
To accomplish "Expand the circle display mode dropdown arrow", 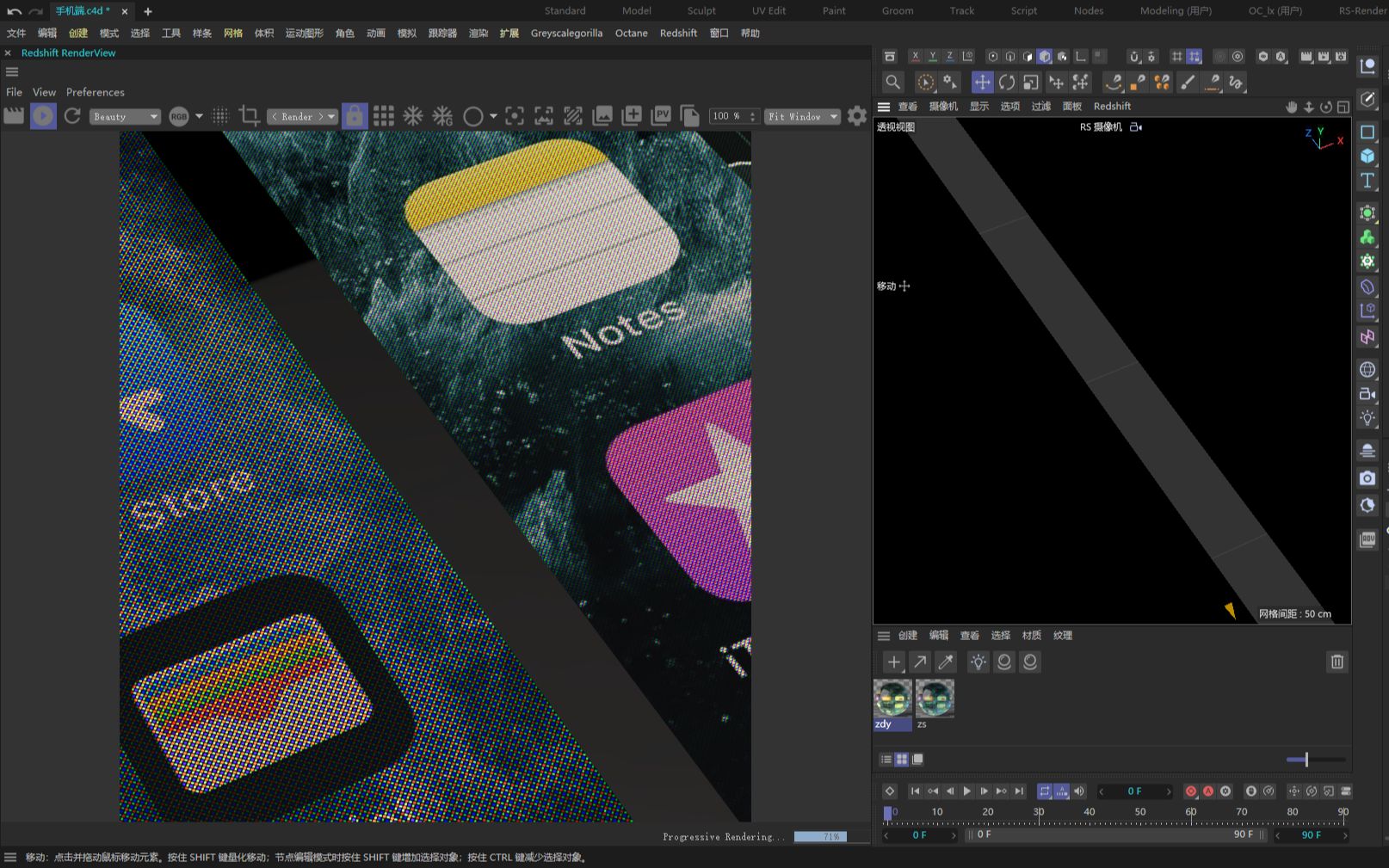I will tap(493, 116).
